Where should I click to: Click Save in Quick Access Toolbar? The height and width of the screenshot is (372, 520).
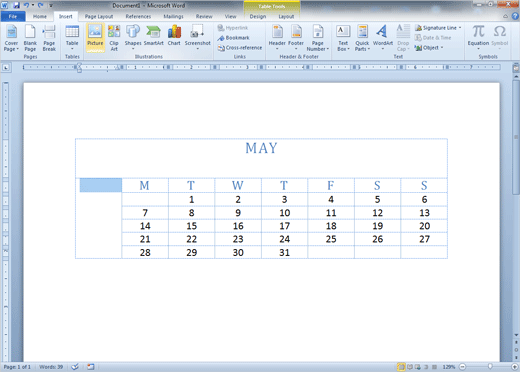(16, 5)
